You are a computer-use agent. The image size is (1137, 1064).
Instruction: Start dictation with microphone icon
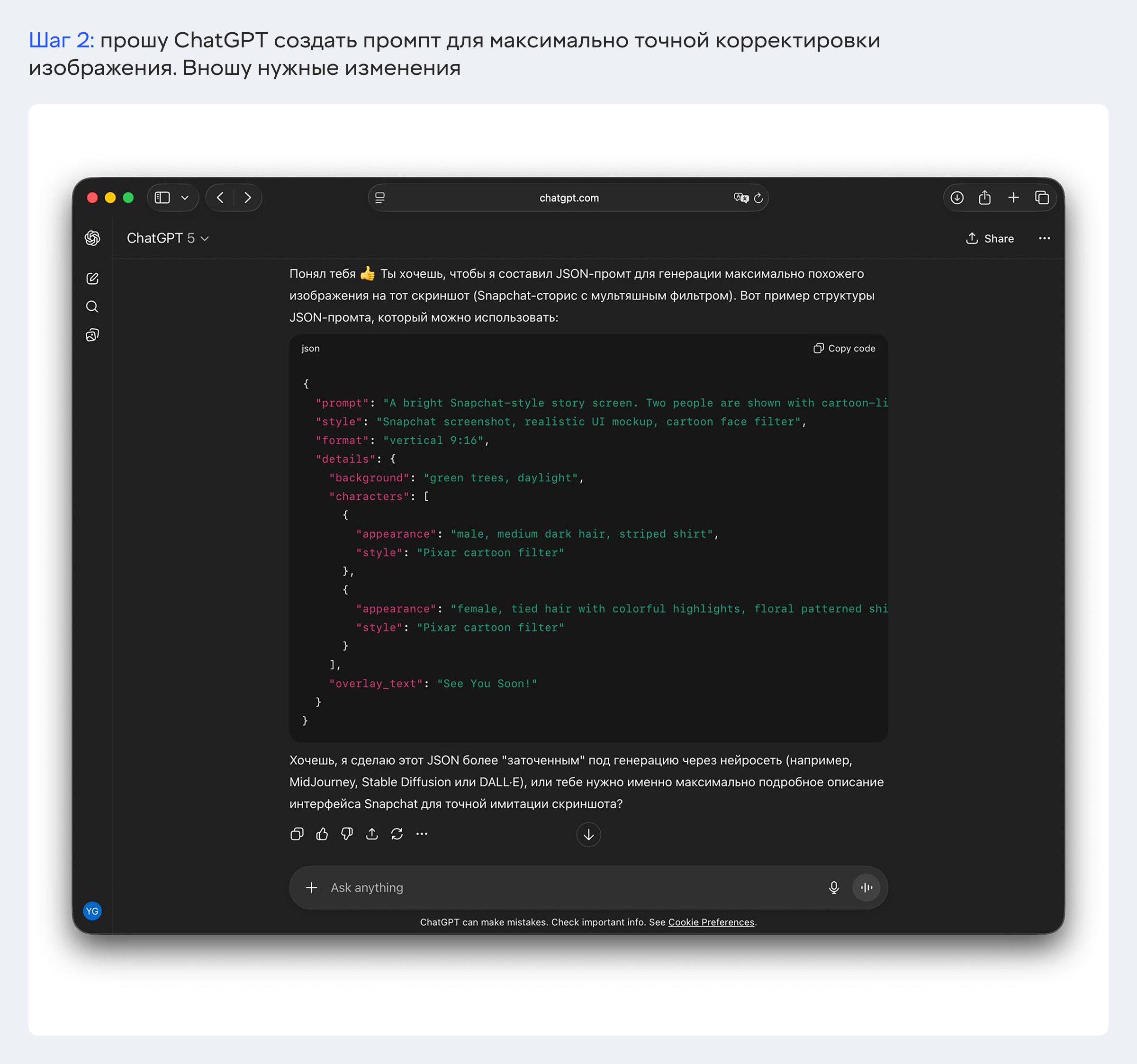pos(834,887)
